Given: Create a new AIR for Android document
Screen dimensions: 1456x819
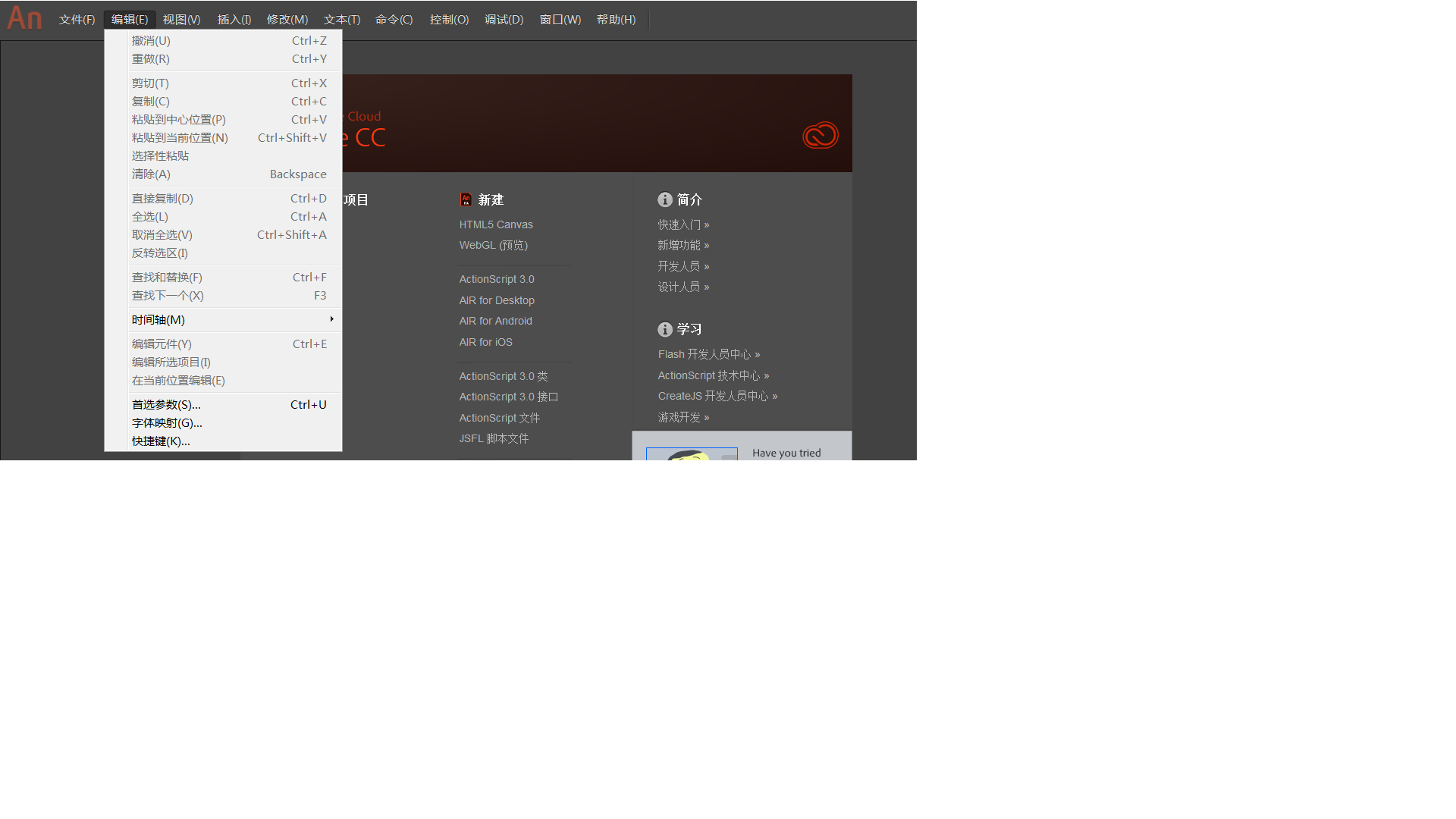Looking at the screenshot, I should [495, 321].
